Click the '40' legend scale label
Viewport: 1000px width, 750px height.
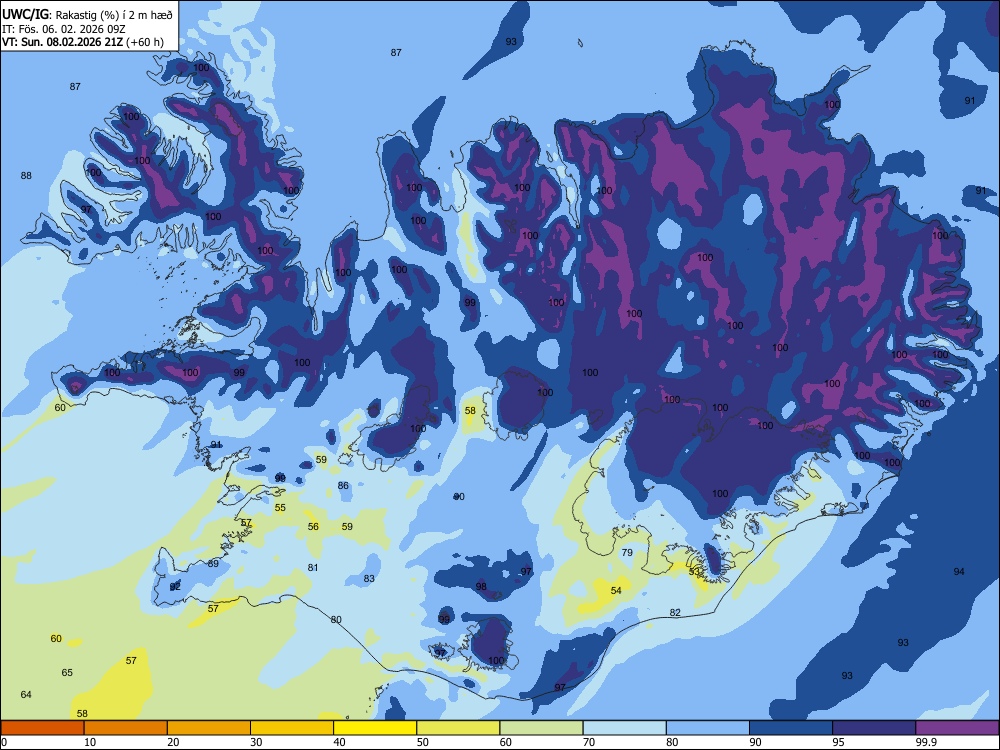pos(339,742)
